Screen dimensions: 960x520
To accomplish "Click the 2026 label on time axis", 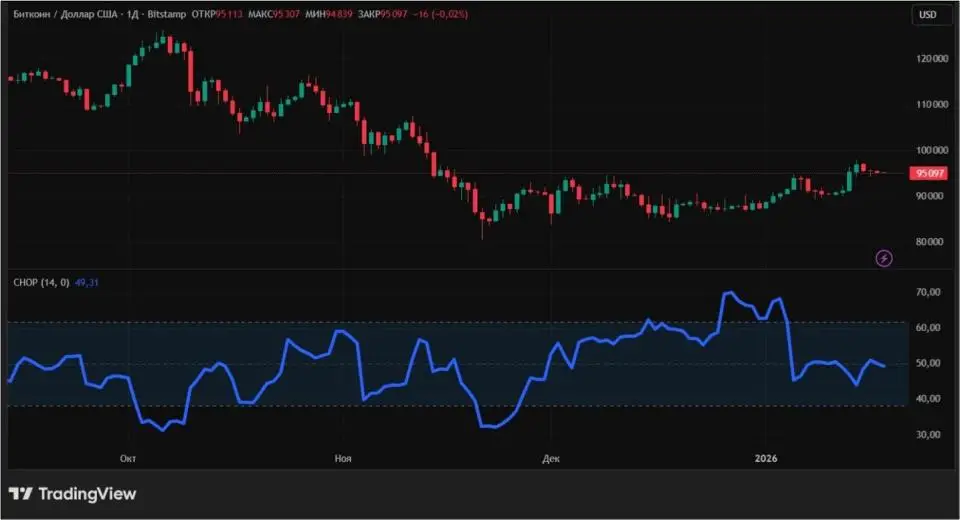I will [x=765, y=458].
